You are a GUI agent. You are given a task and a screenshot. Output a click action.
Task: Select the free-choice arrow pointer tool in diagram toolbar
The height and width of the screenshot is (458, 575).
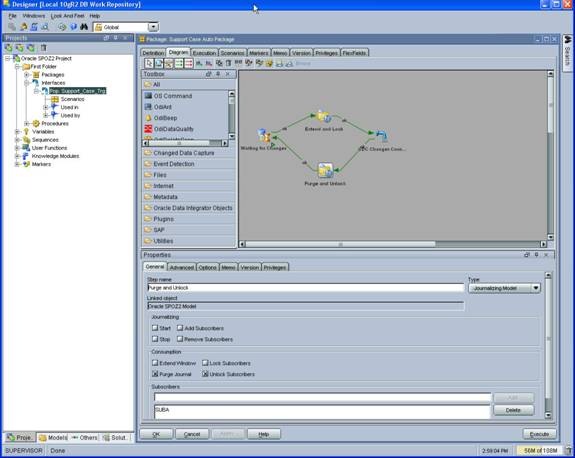[x=149, y=63]
